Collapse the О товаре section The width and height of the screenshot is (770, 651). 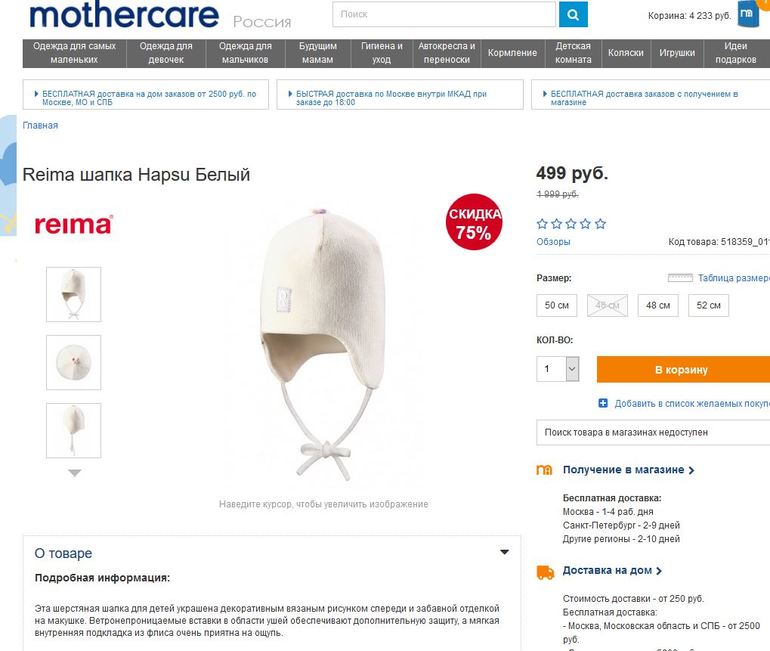pyautogui.click(x=505, y=552)
